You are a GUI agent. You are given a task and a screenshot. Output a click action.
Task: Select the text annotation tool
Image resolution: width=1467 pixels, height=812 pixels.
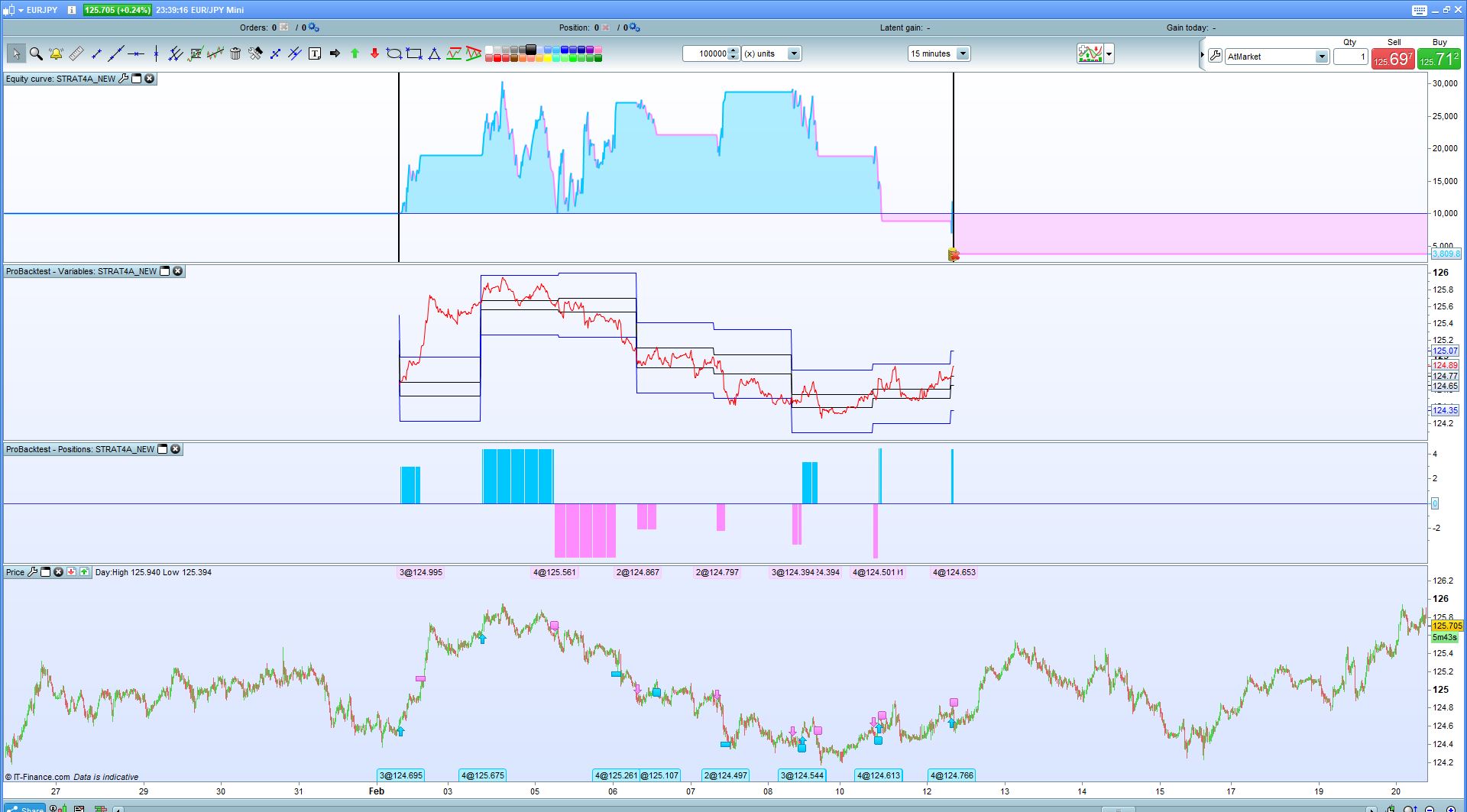coord(315,53)
